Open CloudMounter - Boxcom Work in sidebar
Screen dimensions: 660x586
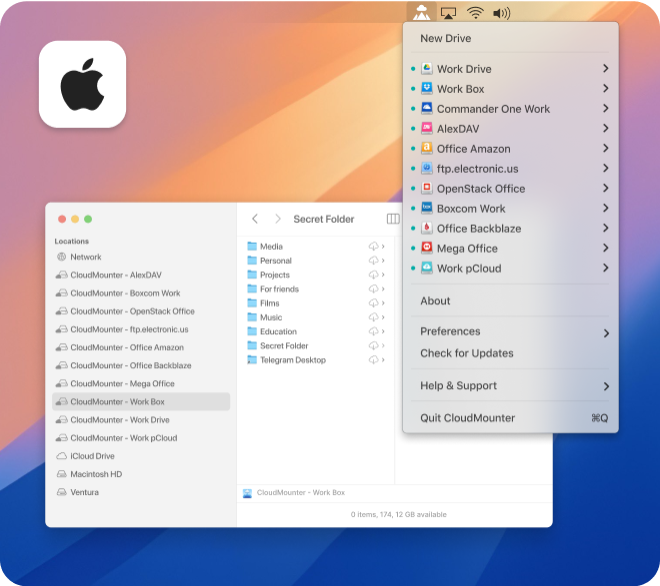pyautogui.click(x=141, y=293)
